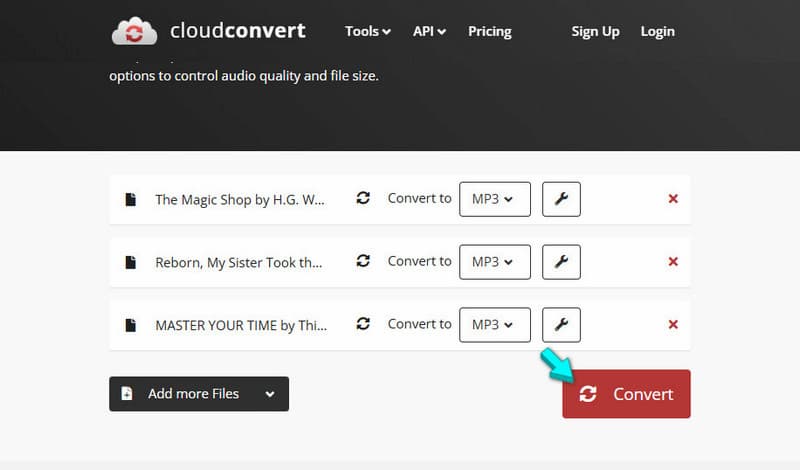This screenshot has width=800, height=470.
Task: Click the Sign Up link
Action: (x=595, y=32)
